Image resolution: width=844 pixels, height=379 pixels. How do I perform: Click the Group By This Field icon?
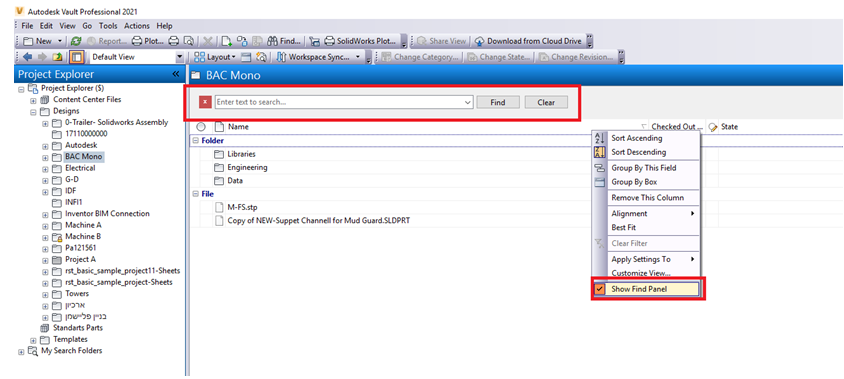[x=599, y=168]
